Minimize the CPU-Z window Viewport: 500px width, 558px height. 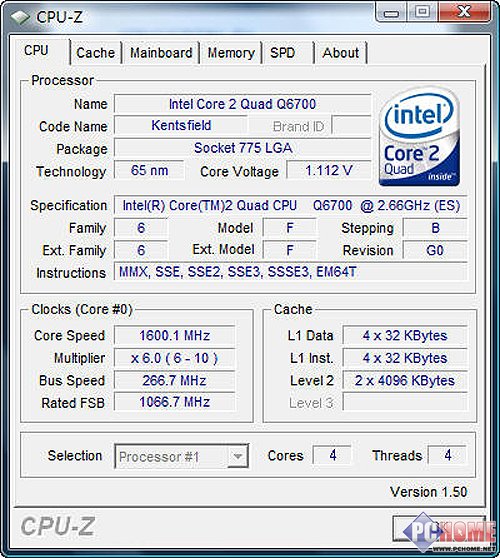(391, 12)
